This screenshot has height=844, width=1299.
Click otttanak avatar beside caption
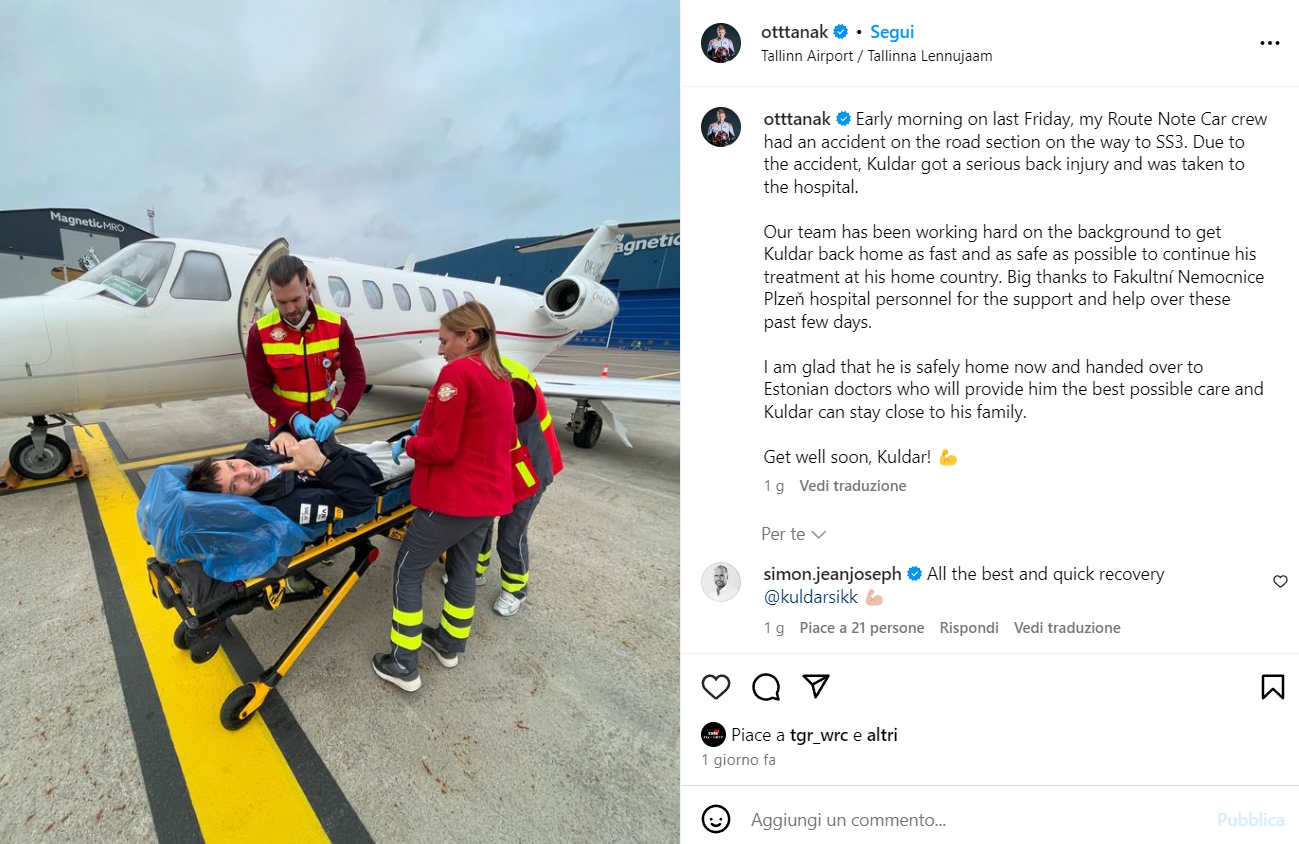click(x=721, y=127)
